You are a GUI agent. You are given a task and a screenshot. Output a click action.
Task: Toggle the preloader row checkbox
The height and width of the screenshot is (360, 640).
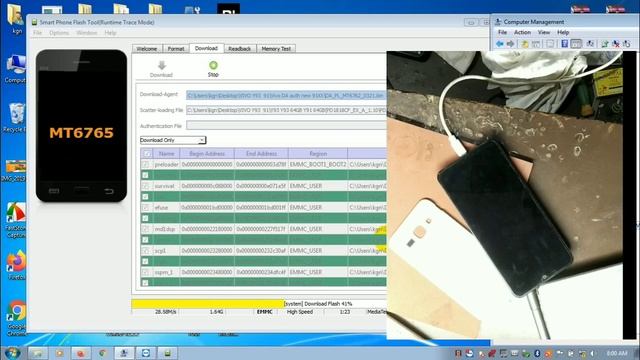click(145, 164)
